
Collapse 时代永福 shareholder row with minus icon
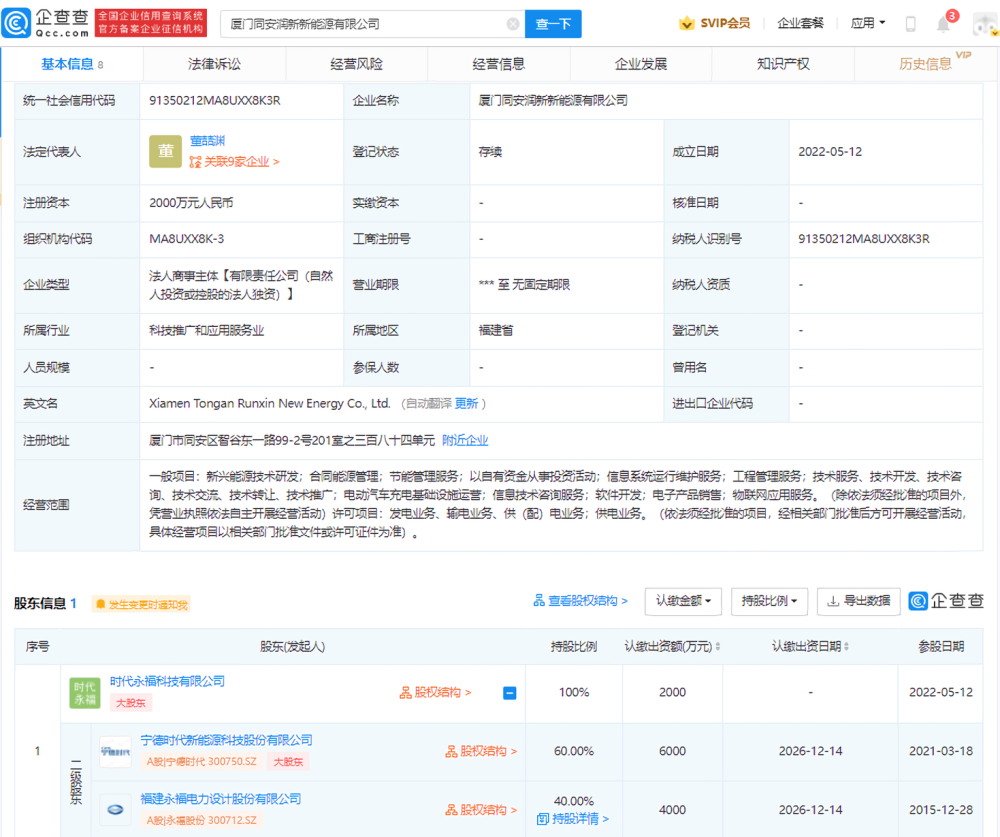510,693
